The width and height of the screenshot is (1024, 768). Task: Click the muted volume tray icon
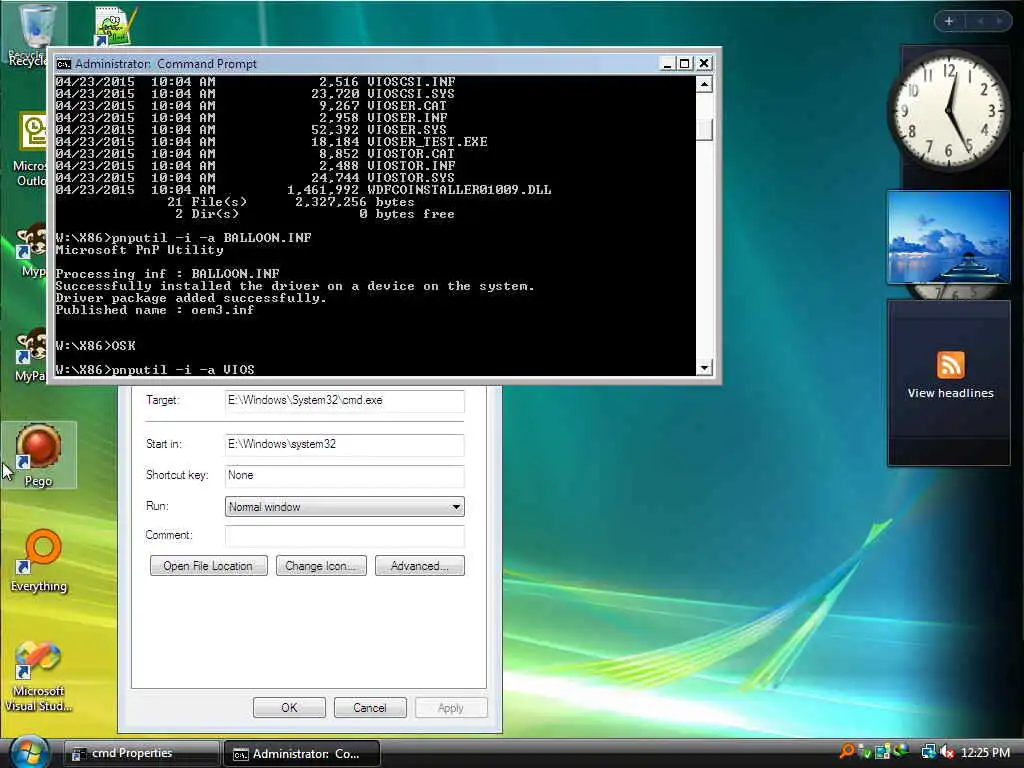coord(947,752)
